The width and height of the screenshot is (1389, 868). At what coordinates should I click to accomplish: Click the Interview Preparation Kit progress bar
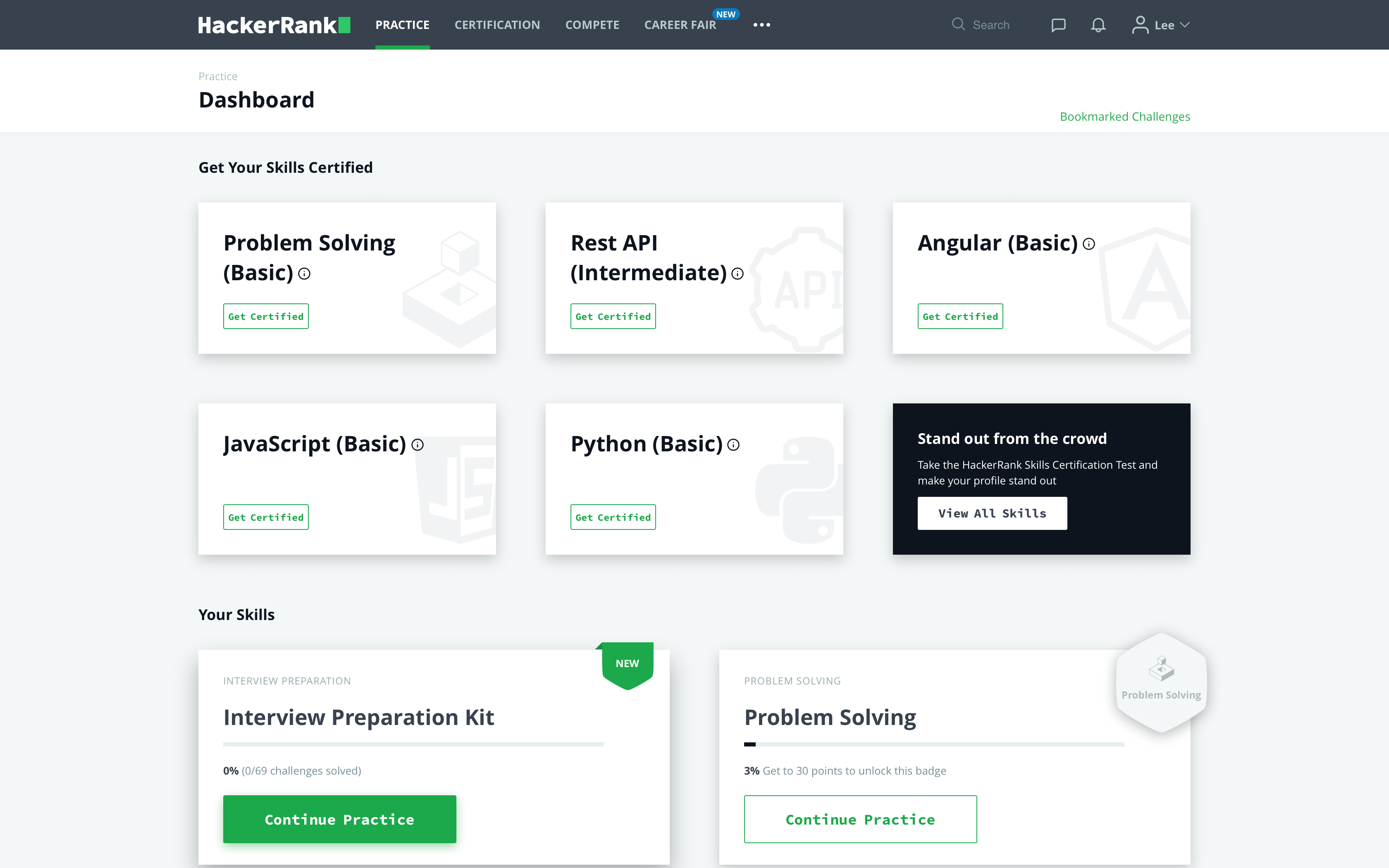tap(413, 744)
